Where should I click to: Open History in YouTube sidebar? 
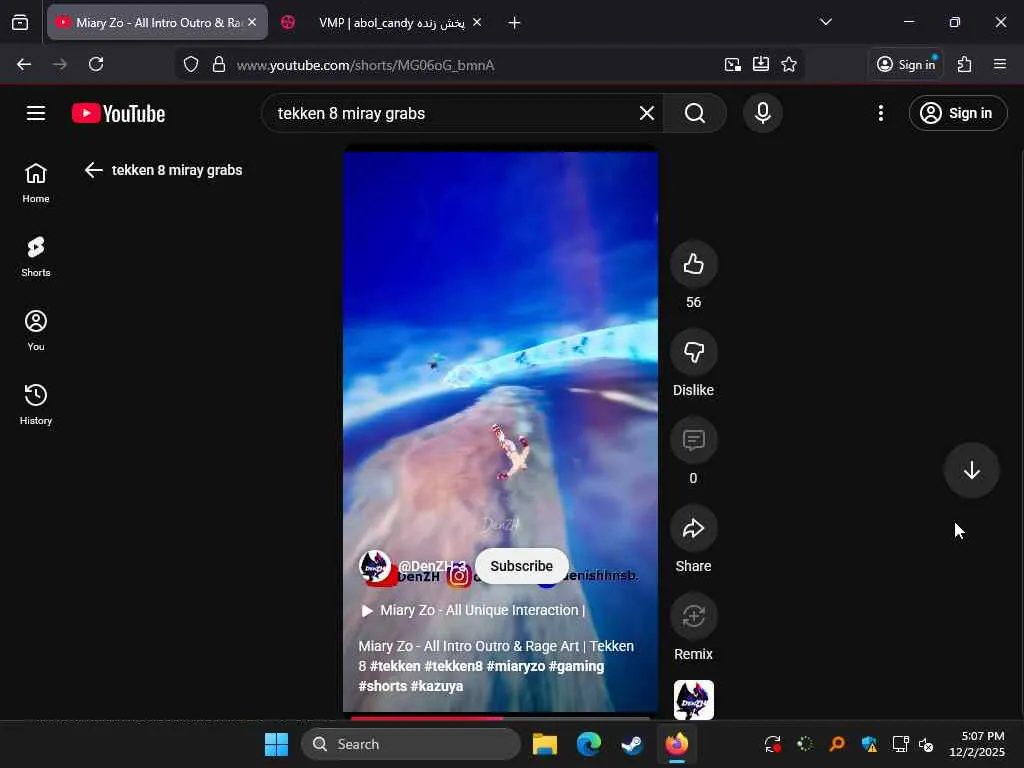coord(36,404)
